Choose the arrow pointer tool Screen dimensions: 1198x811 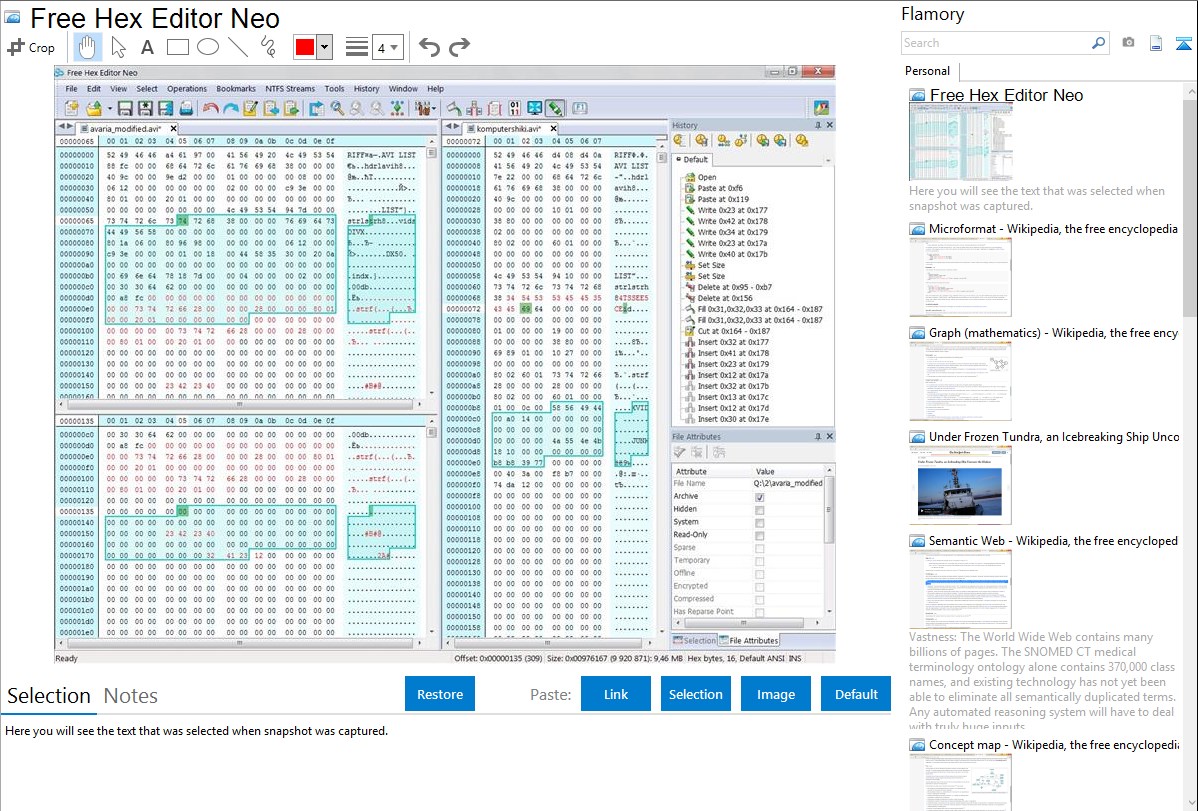[x=118, y=47]
